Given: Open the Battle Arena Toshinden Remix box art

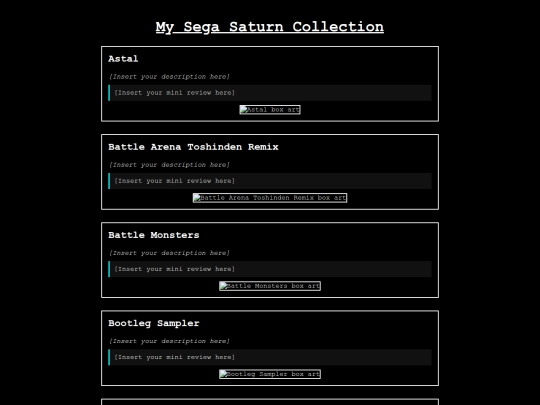Looking at the screenshot, I should click(270, 198).
